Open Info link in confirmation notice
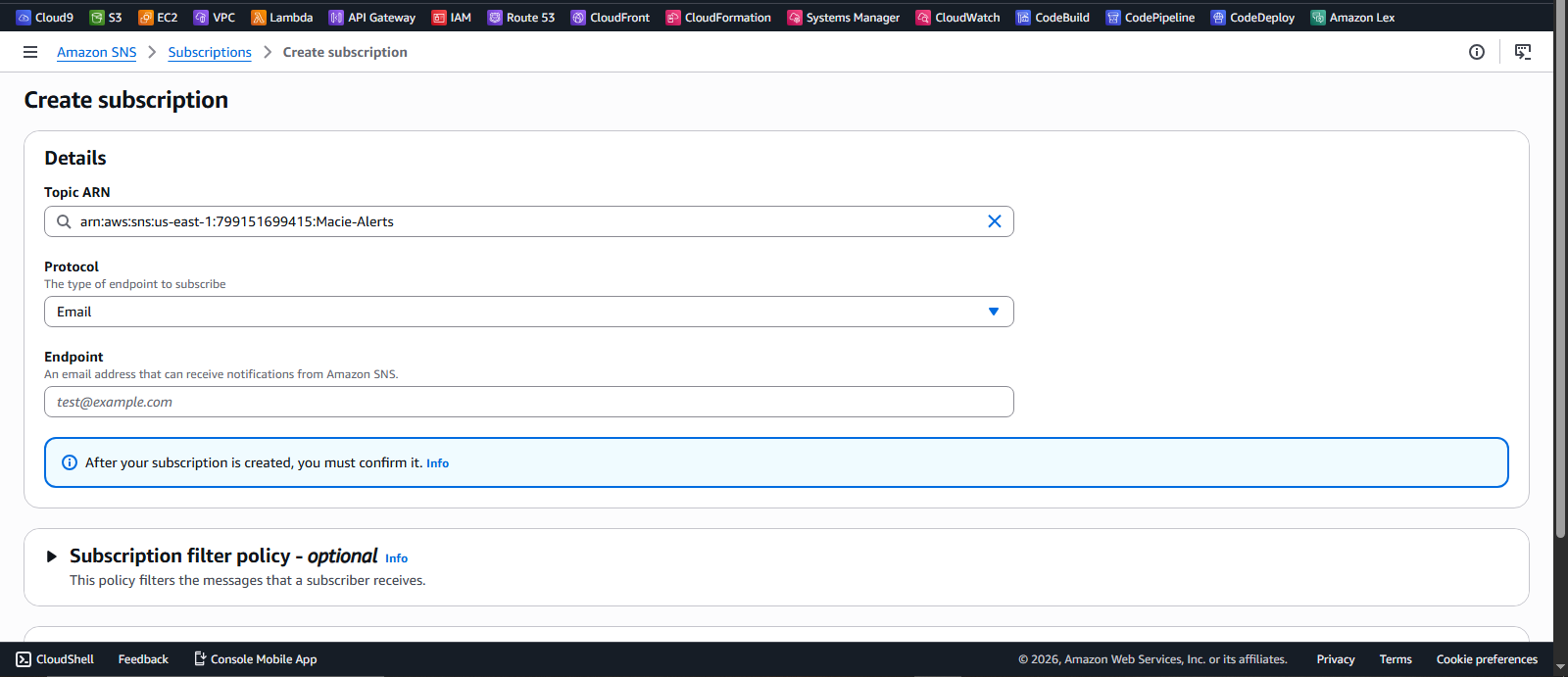1568x677 pixels. pyautogui.click(x=437, y=463)
